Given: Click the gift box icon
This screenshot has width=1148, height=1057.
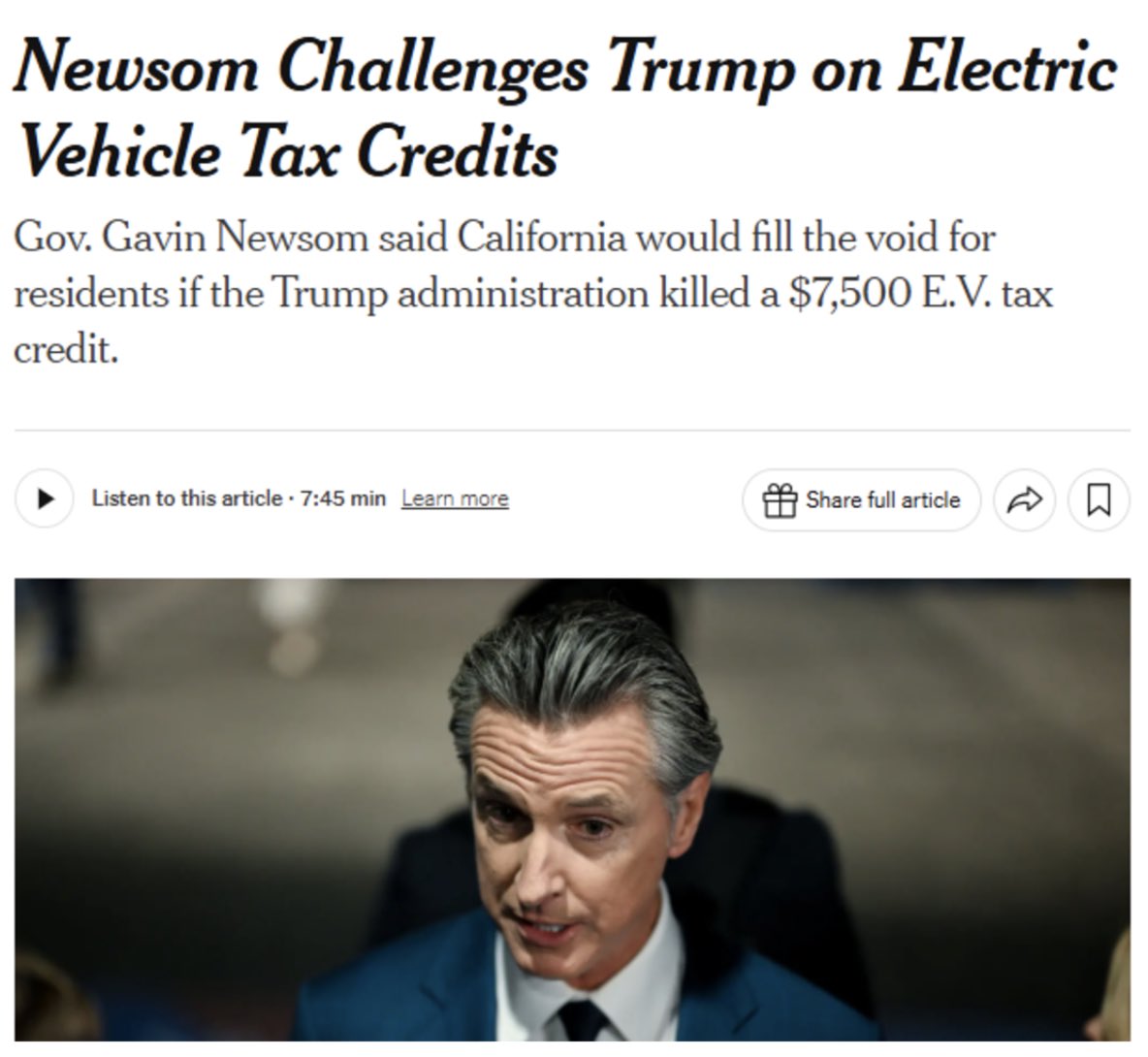Looking at the screenshot, I should pos(780,500).
